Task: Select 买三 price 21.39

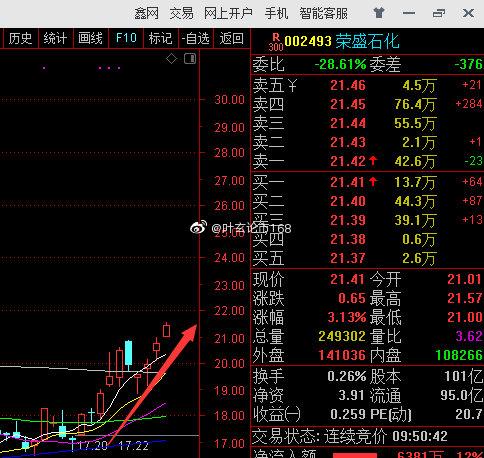Action: coord(348,220)
